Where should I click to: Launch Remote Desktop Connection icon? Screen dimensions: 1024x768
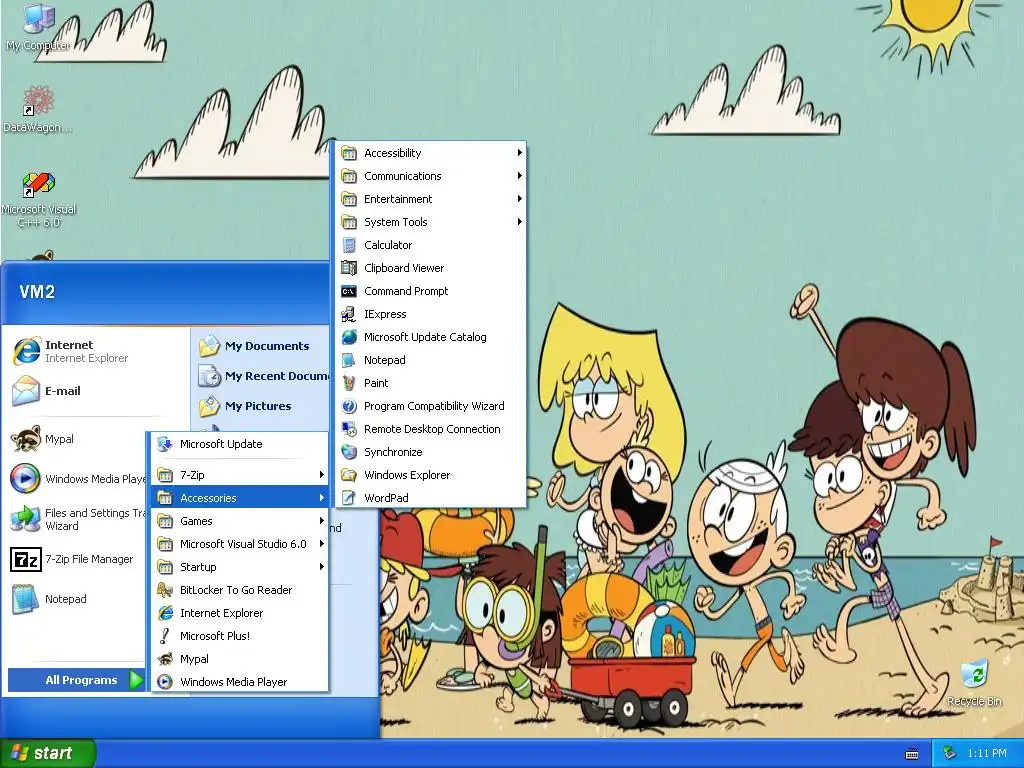coord(349,429)
